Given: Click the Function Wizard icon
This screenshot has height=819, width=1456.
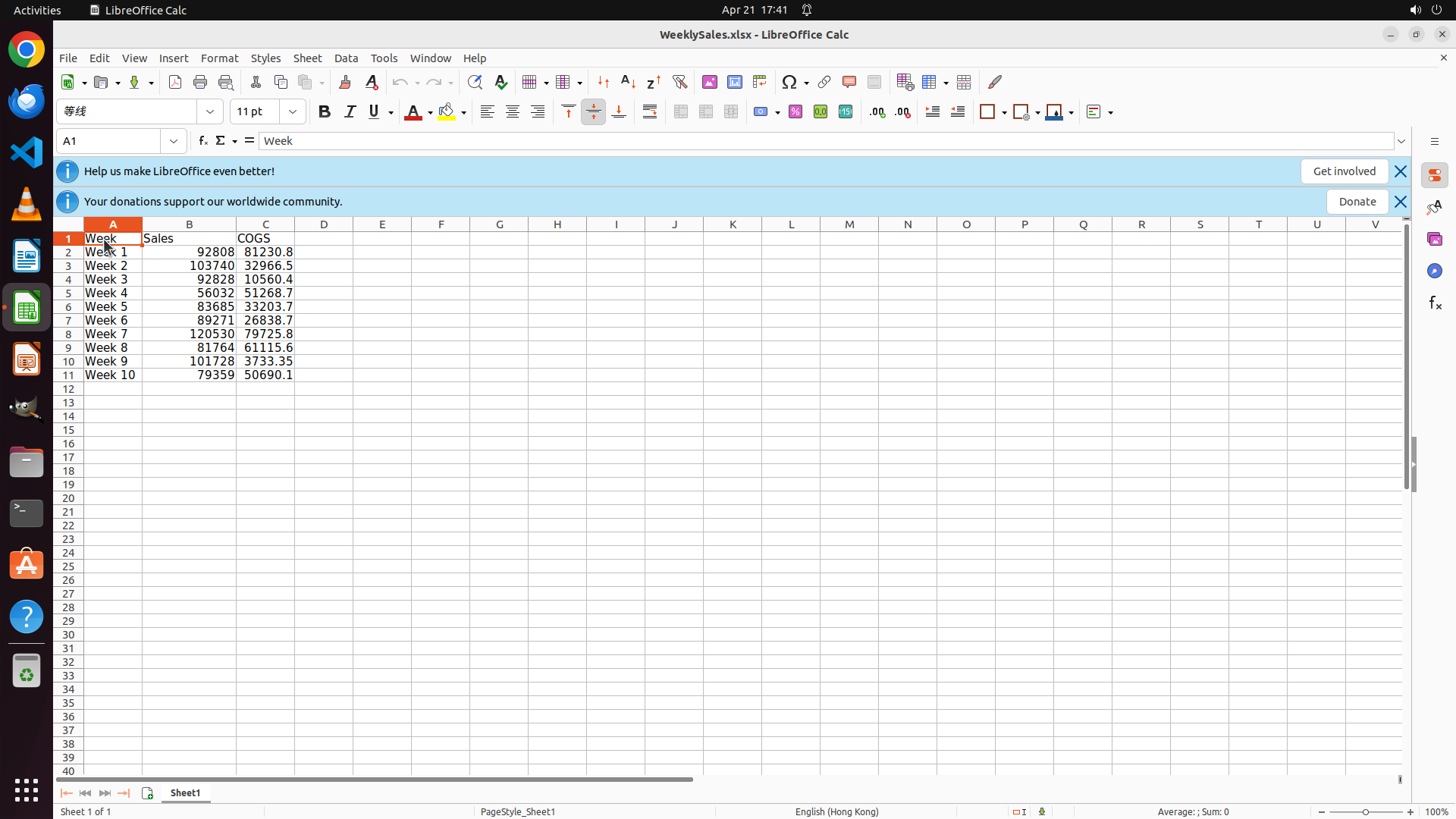Looking at the screenshot, I should [203, 141].
